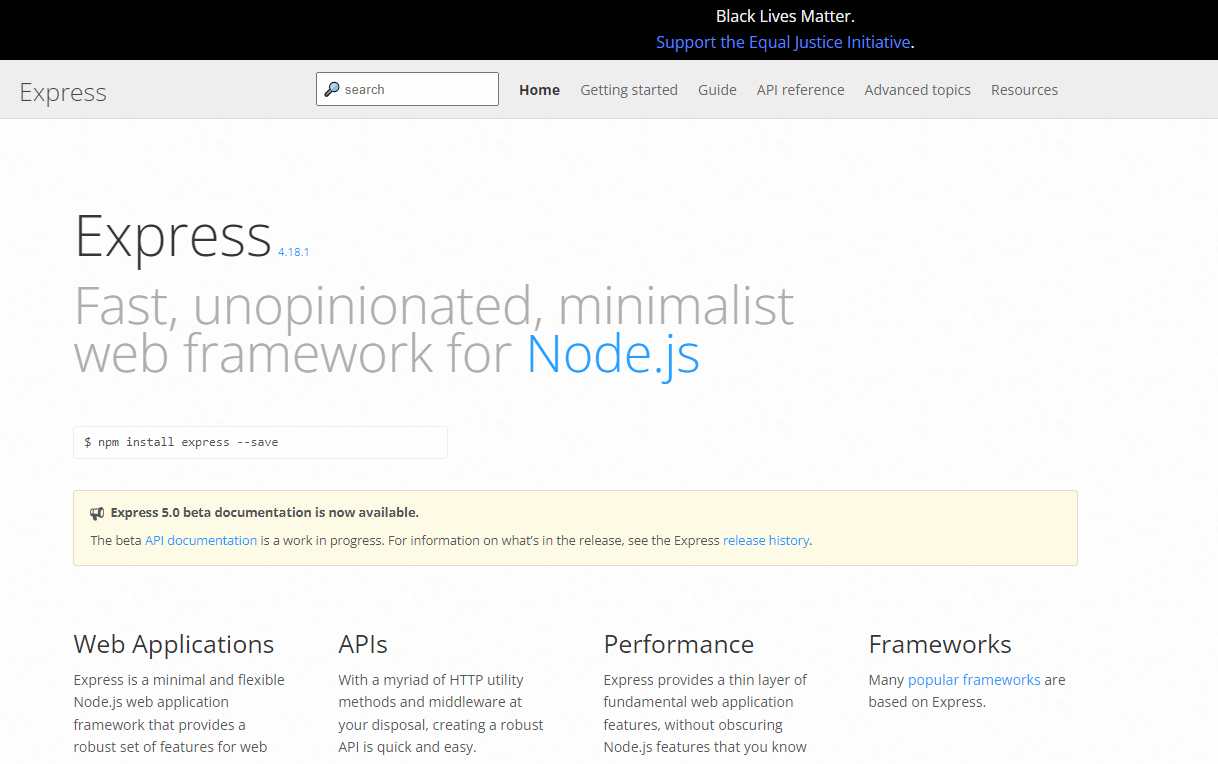This screenshot has width=1218, height=764.
Task: Open the release history link
Action: tap(765, 540)
